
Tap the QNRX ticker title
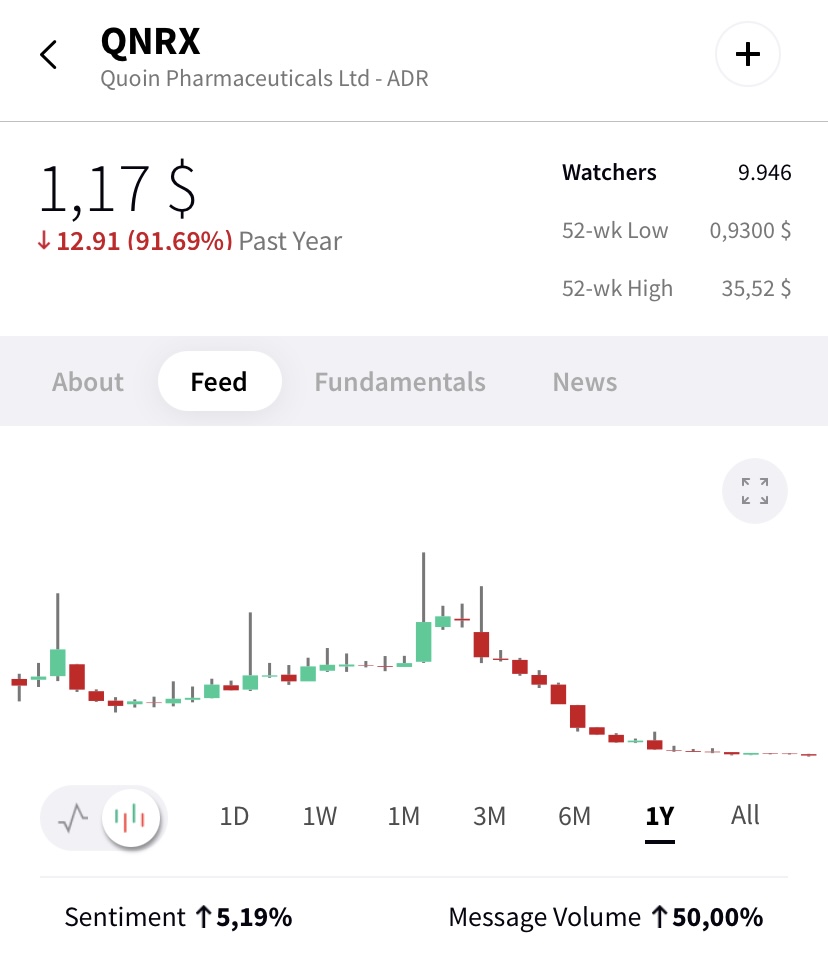150,42
